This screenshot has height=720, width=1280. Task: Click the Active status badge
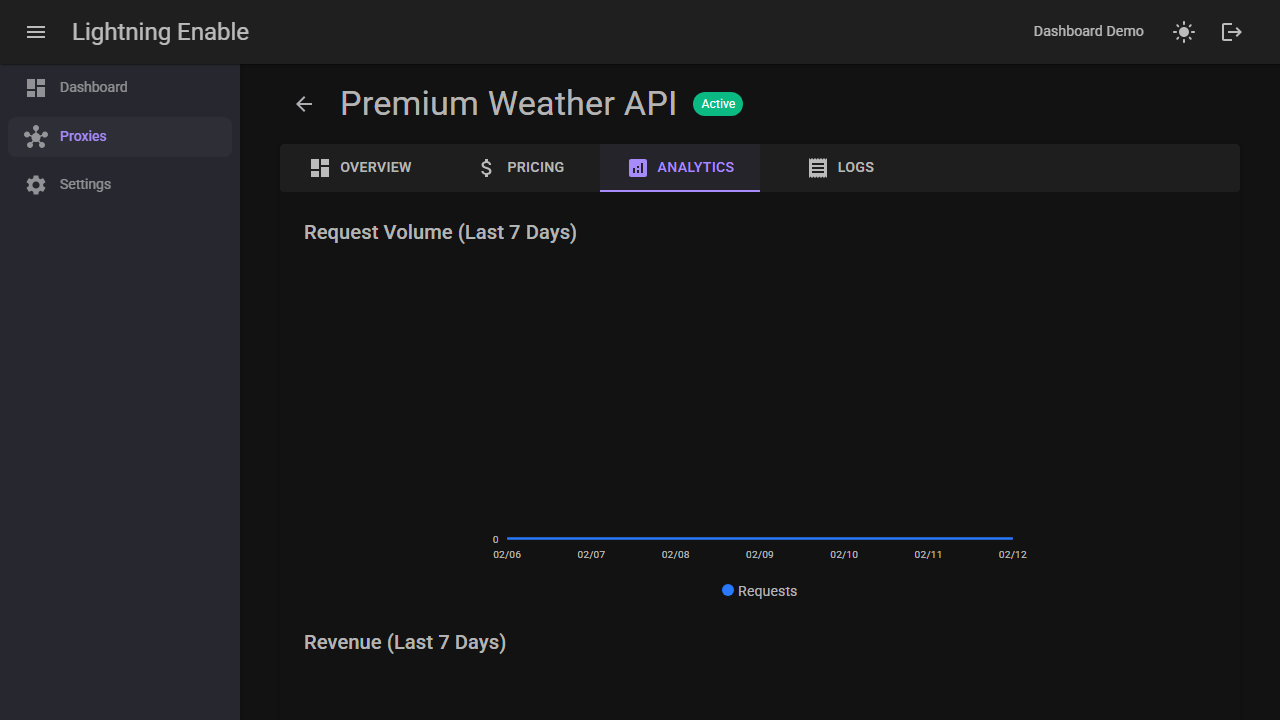(x=718, y=103)
